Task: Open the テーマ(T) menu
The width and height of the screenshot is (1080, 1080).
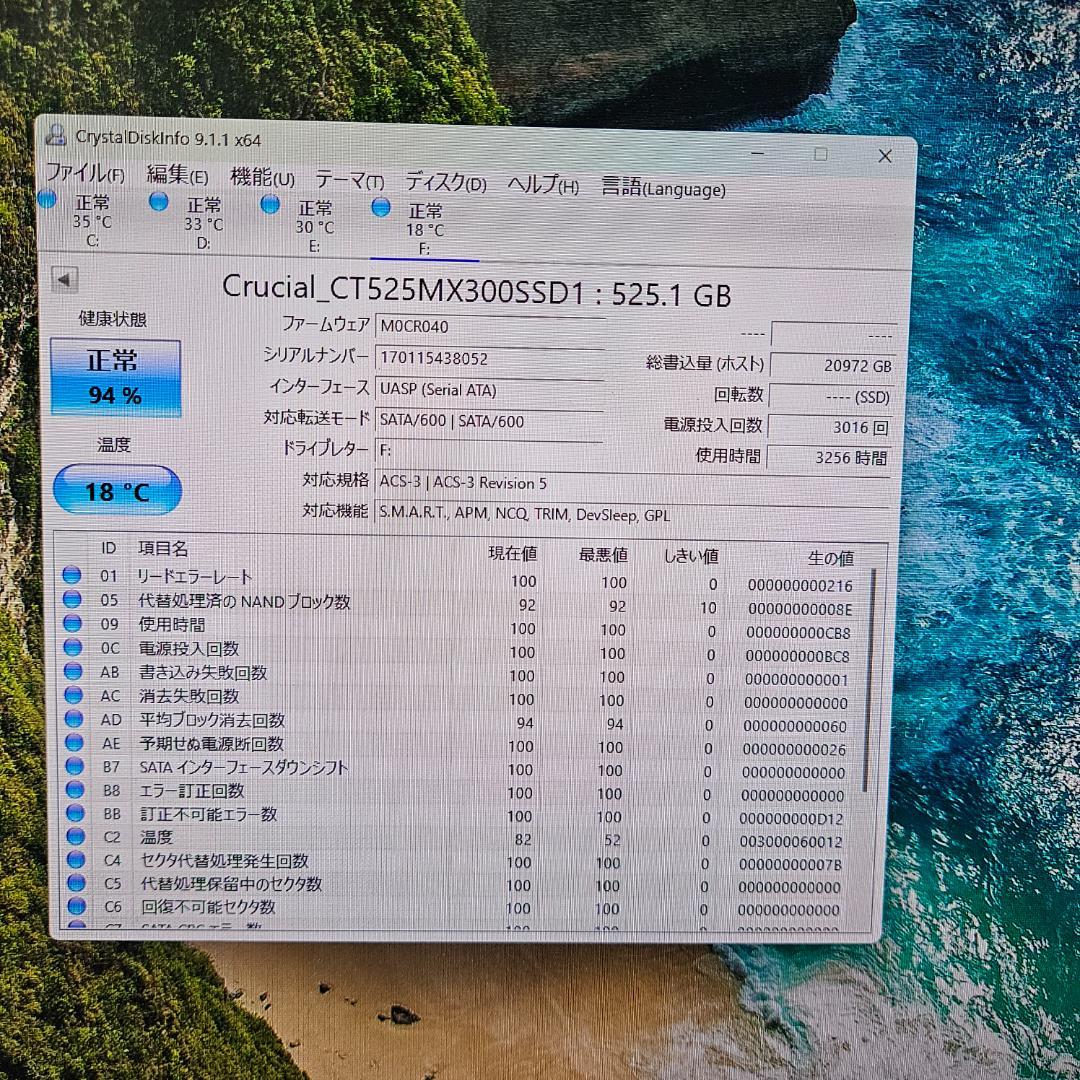Action: click(350, 181)
